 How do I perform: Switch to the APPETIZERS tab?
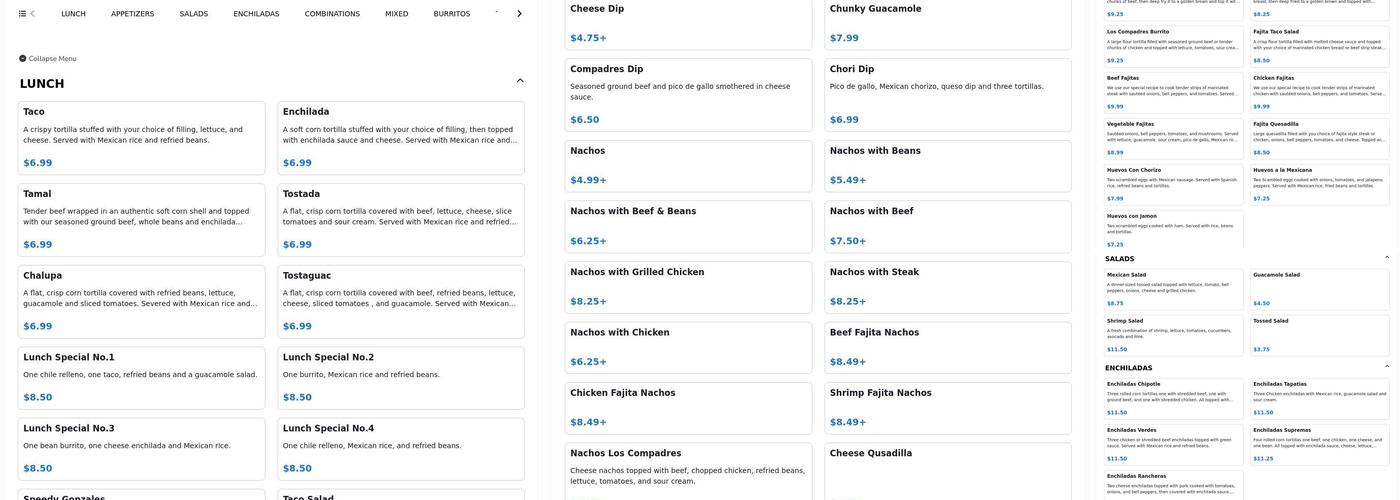click(132, 14)
